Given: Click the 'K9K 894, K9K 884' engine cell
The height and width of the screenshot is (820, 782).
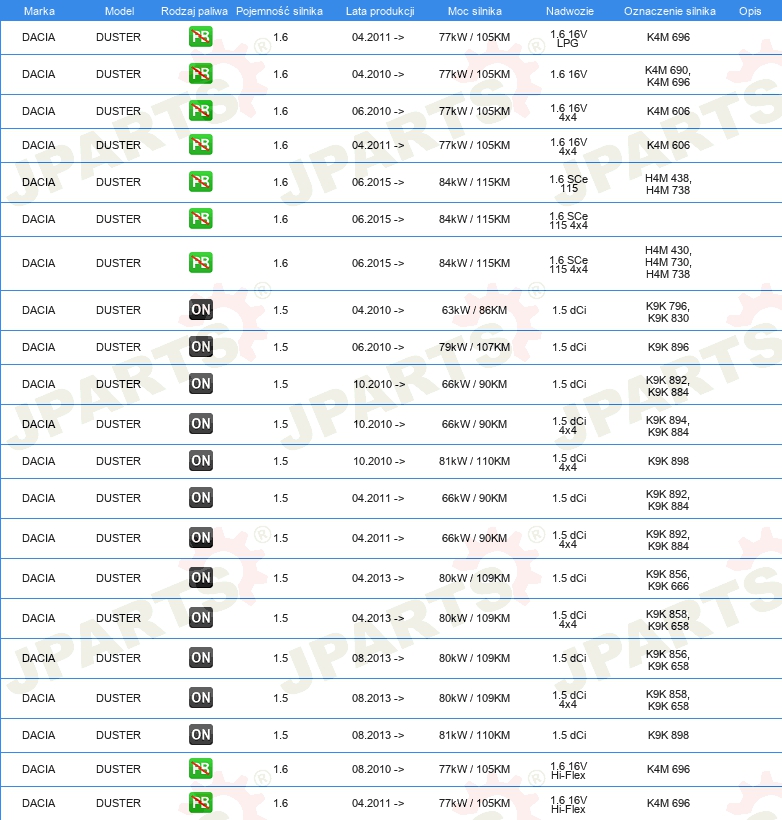Looking at the screenshot, I should point(668,426).
